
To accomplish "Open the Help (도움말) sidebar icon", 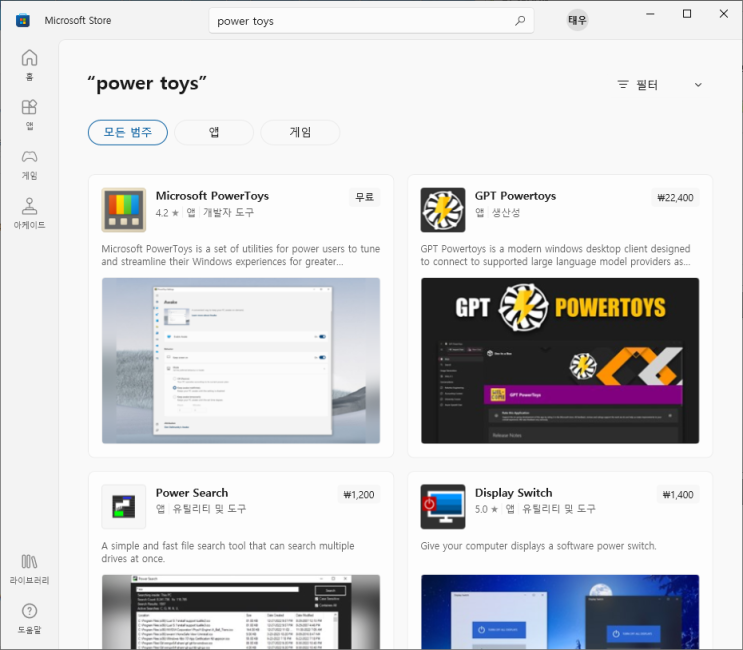I will pos(29,618).
